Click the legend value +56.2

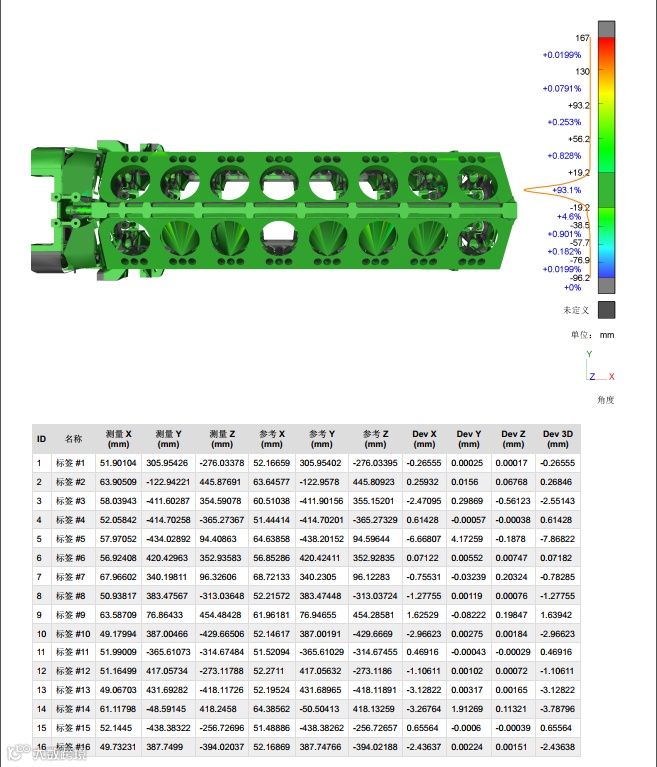point(579,139)
